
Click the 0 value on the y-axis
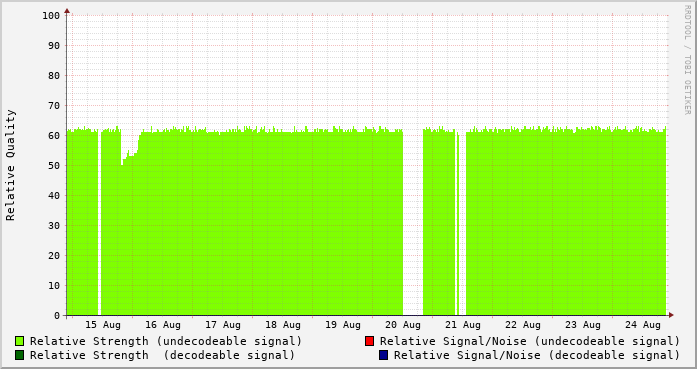click(x=57, y=316)
